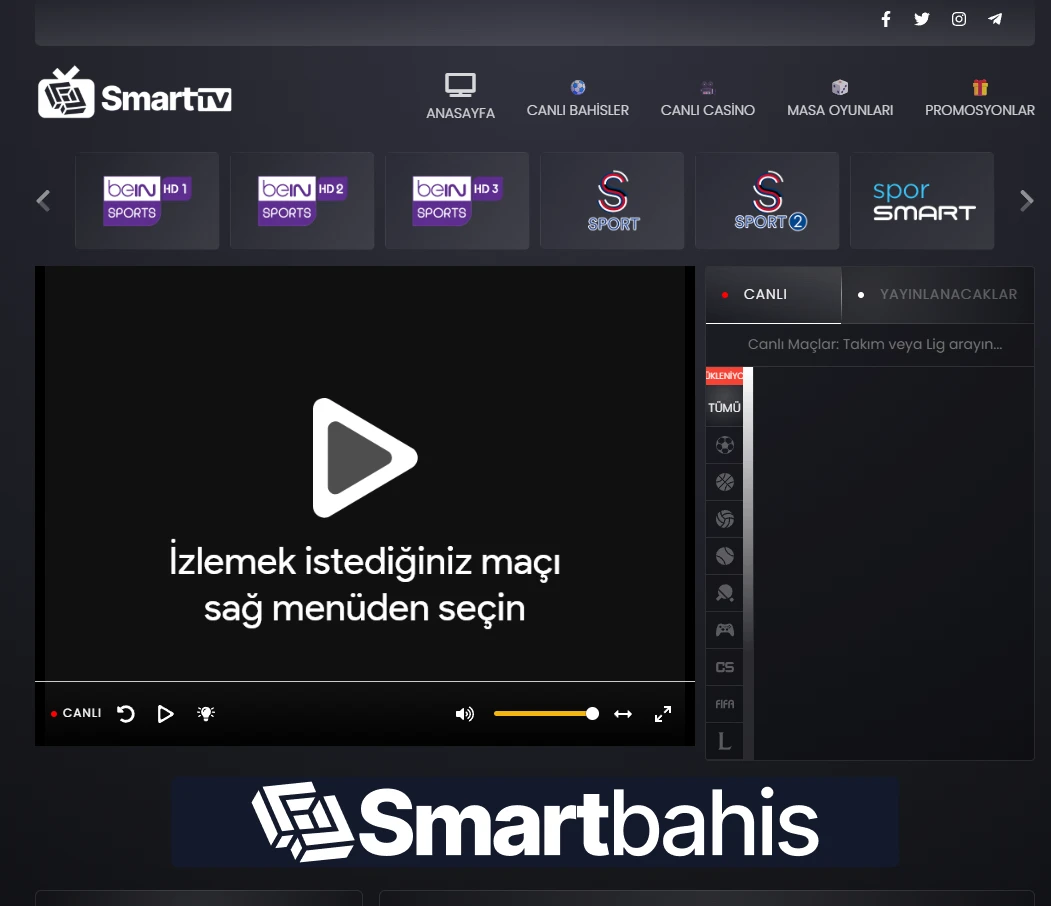Screen dimensions: 1051x906
Task: Select S Sport channel
Action: tap(612, 200)
